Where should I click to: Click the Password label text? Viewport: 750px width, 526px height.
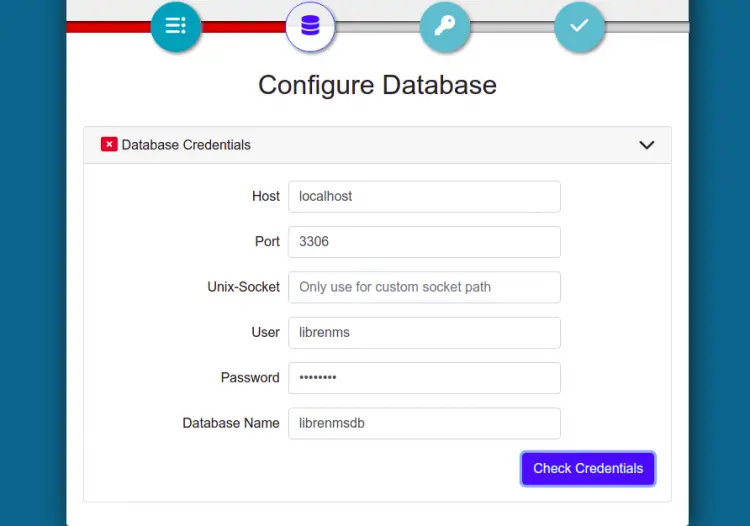coord(250,378)
